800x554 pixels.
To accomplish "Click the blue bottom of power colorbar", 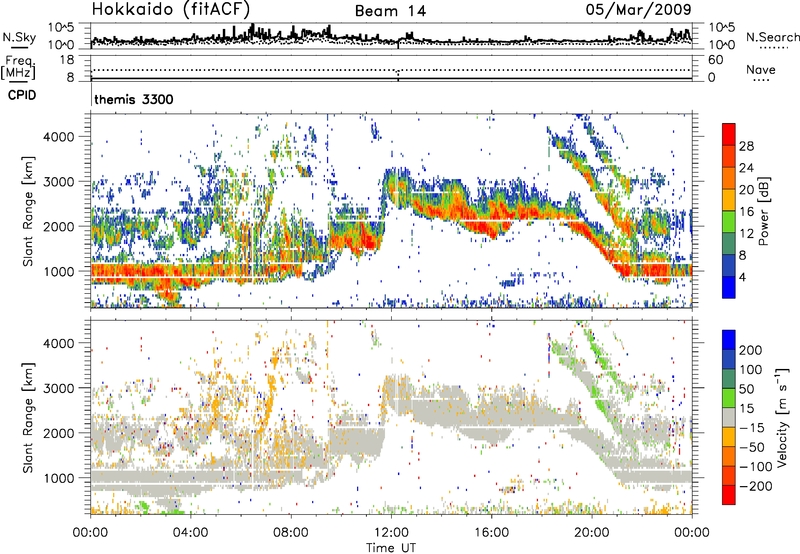I will click(729, 287).
